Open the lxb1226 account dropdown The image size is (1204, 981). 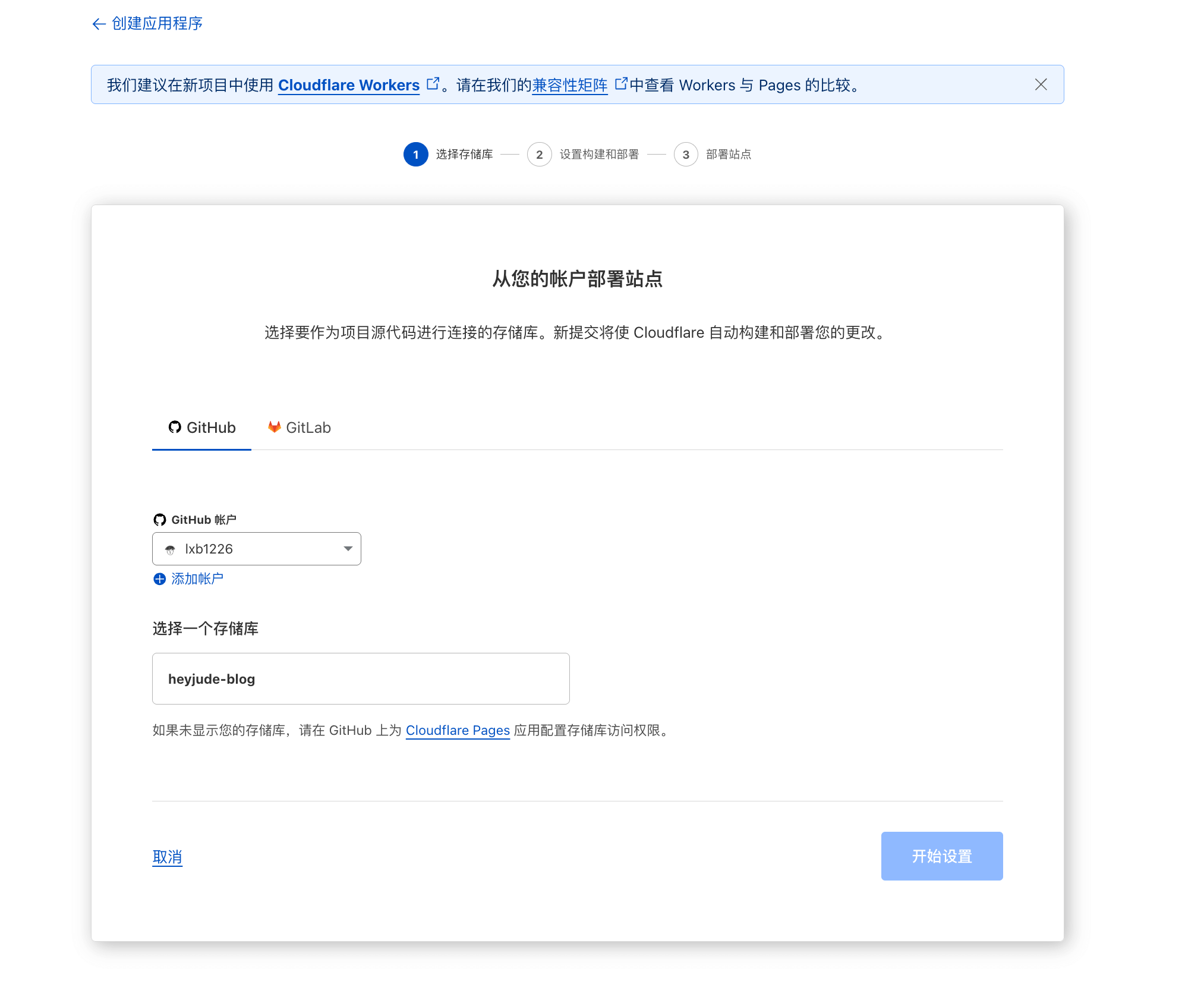click(257, 549)
